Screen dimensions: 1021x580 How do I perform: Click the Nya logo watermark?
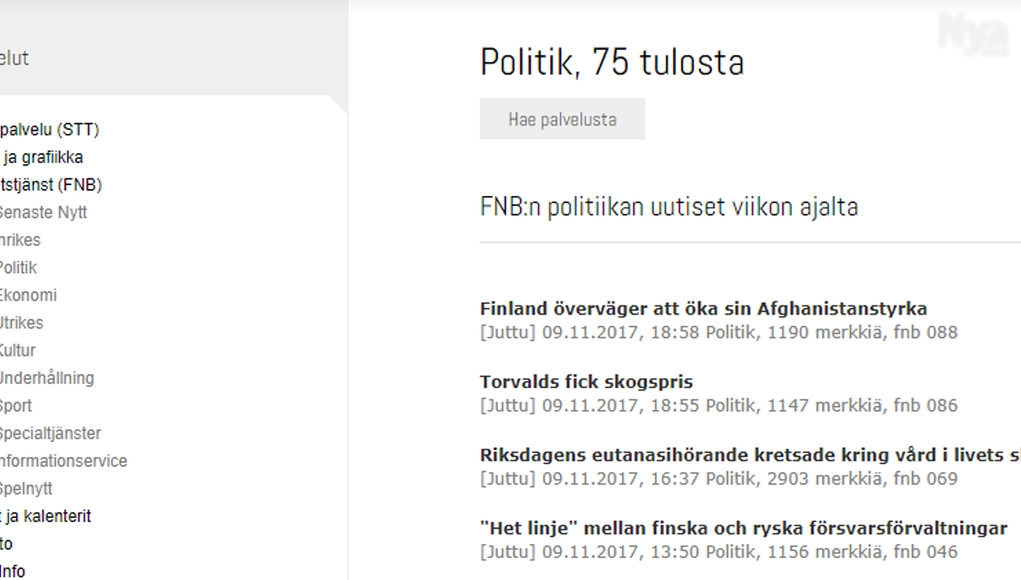[973, 34]
